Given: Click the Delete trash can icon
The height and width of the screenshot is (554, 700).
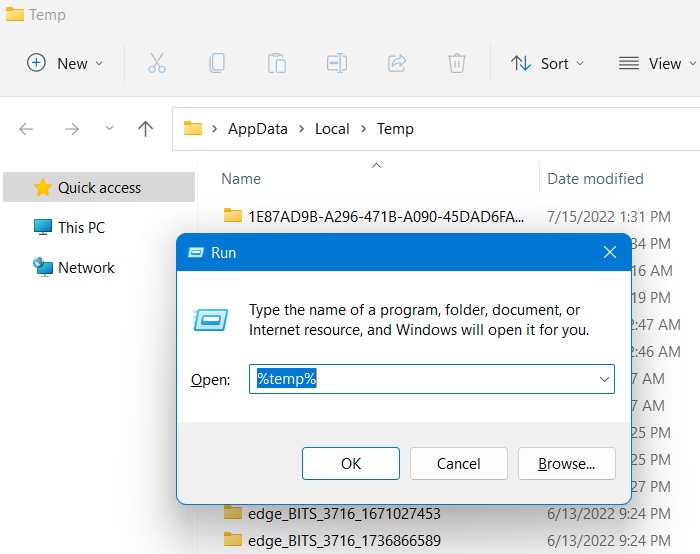Looking at the screenshot, I should tap(457, 63).
